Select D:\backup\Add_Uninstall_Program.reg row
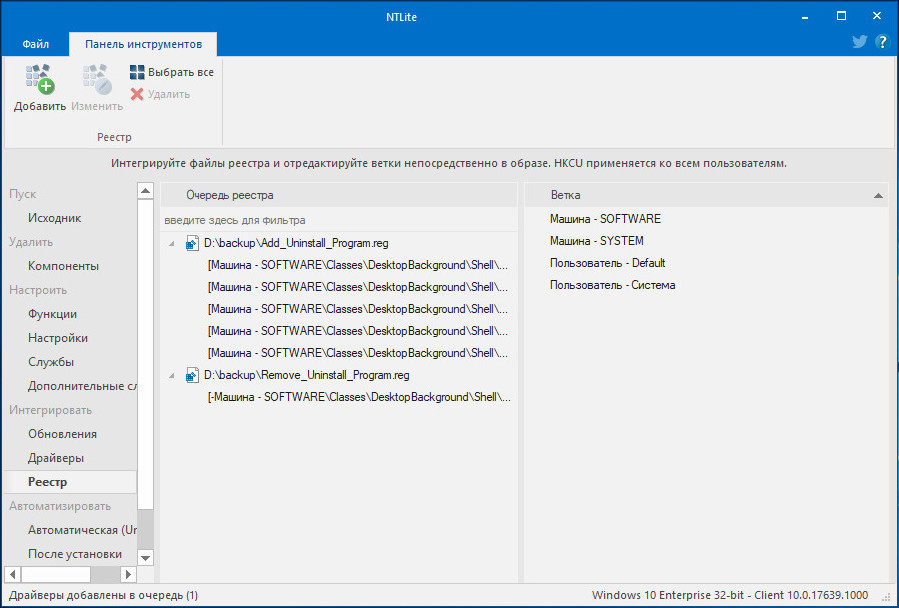The height and width of the screenshot is (608, 899). (x=339, y=243)
